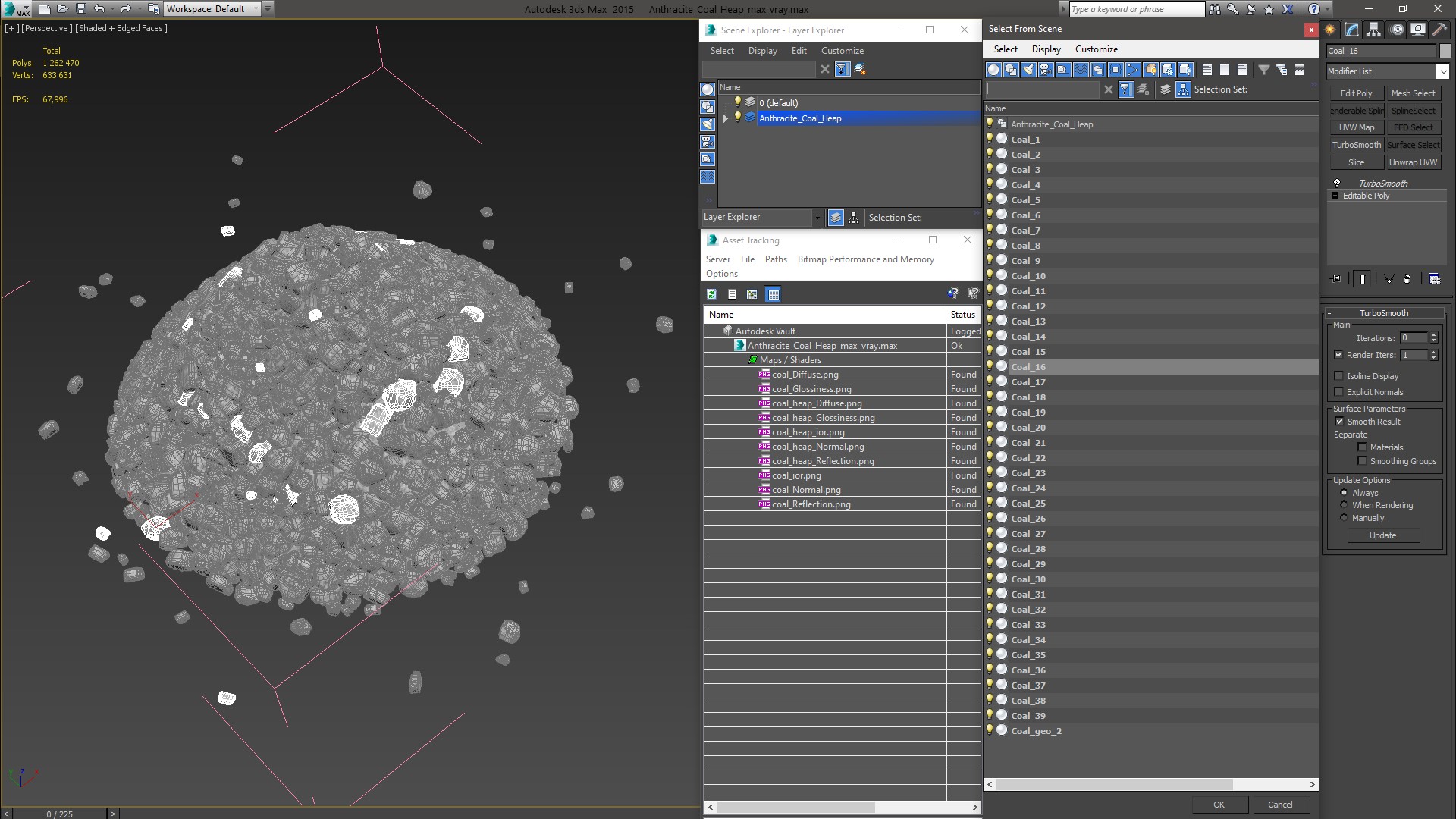Select the Manually update option
The height and width of the screenshot is (819, 1456).
(1344, 518)
